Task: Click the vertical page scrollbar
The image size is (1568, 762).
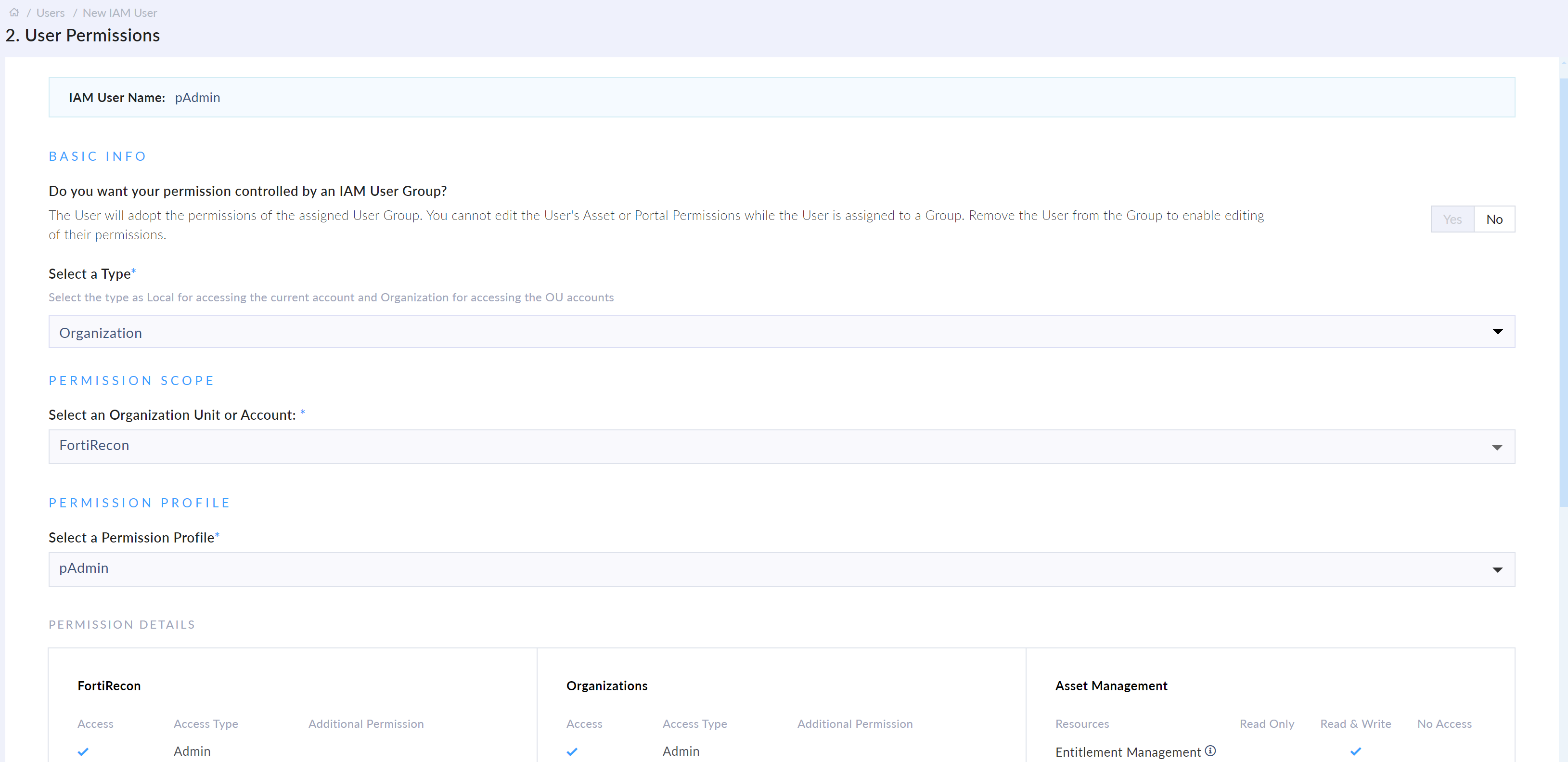Action: click(1563, 292)
